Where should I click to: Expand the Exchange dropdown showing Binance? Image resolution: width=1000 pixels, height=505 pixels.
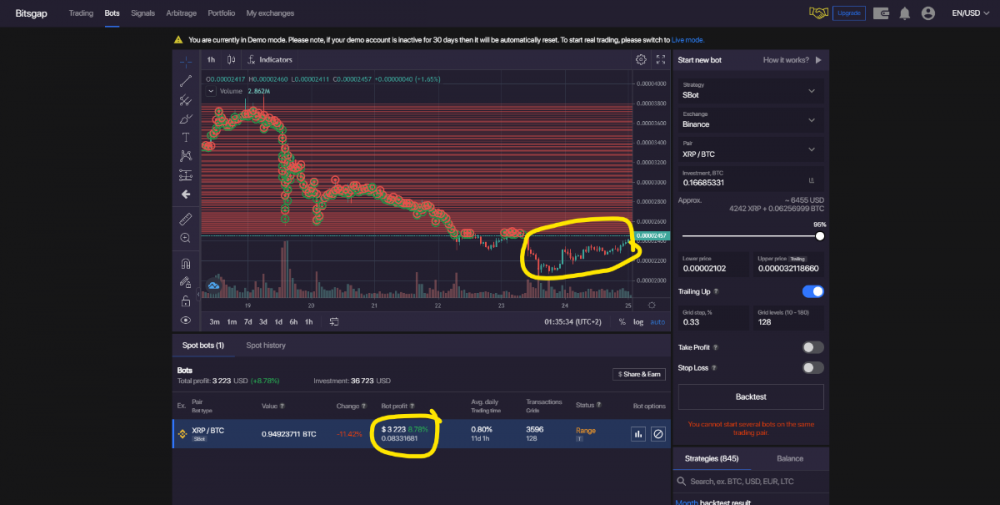coord(750,119)
